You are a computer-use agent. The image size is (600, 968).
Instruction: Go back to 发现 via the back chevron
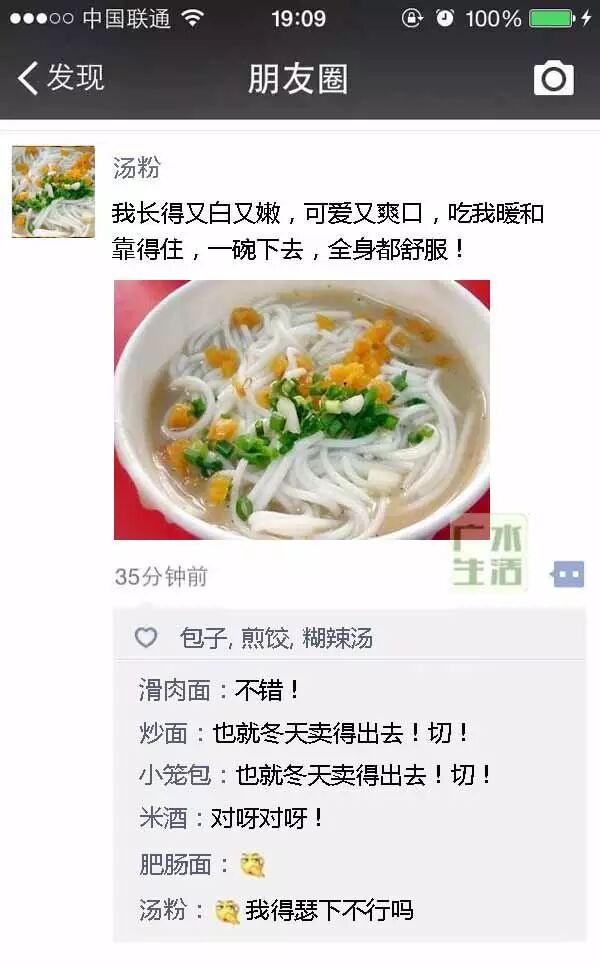(60, 78)
